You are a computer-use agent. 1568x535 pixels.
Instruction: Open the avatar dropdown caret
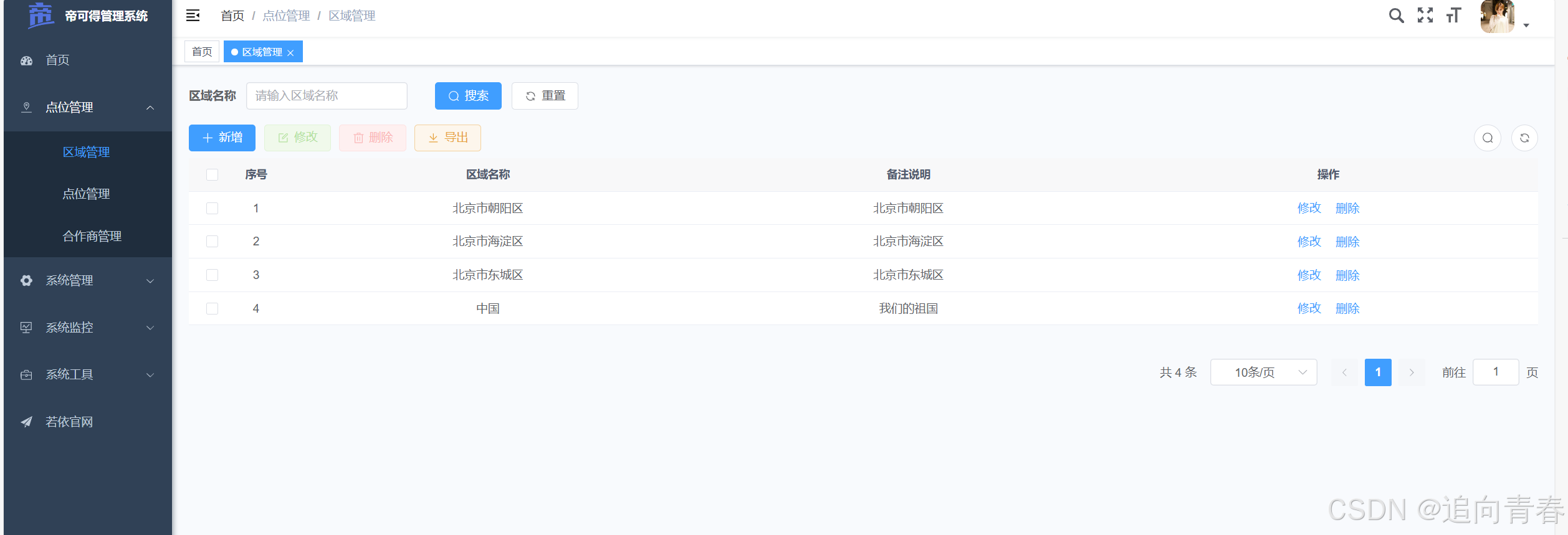[x=1526, y=26]
